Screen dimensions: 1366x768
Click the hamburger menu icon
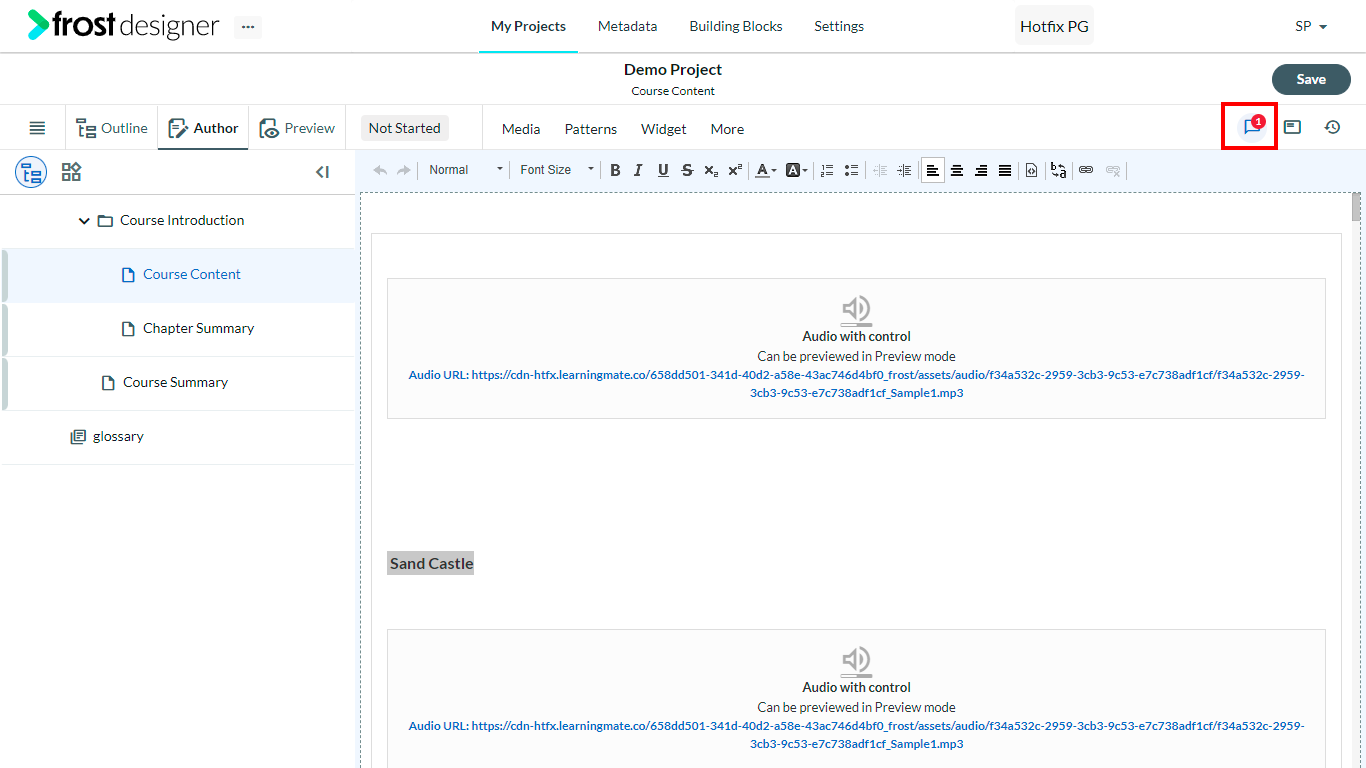click(37, 128)
